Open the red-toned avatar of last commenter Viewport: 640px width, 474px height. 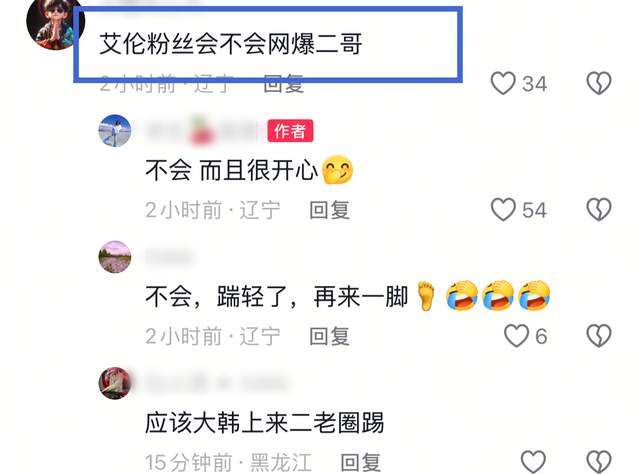(115, 383)
